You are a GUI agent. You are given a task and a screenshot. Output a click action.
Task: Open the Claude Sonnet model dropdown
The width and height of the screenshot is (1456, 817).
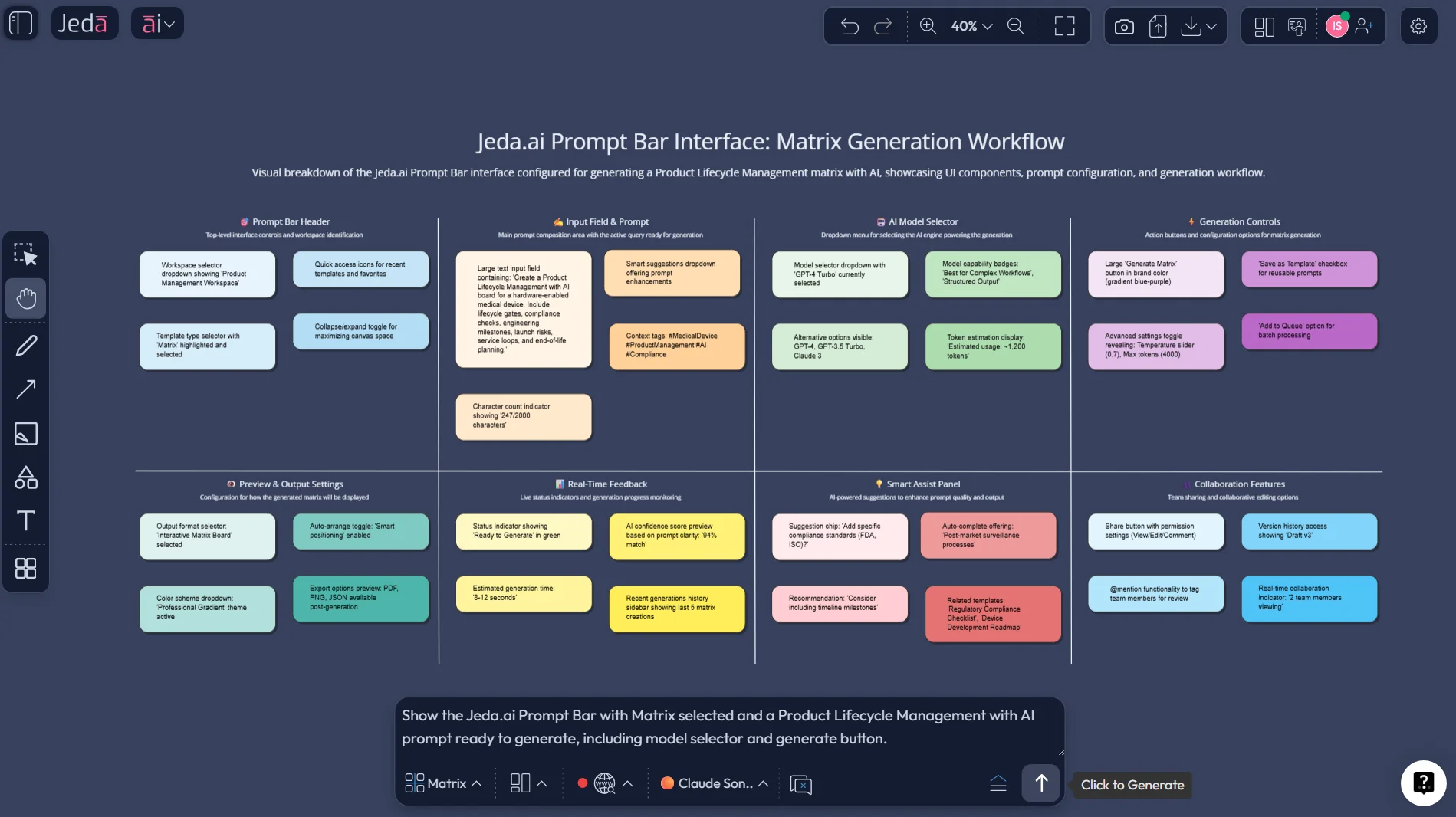(x=715, y=783)
